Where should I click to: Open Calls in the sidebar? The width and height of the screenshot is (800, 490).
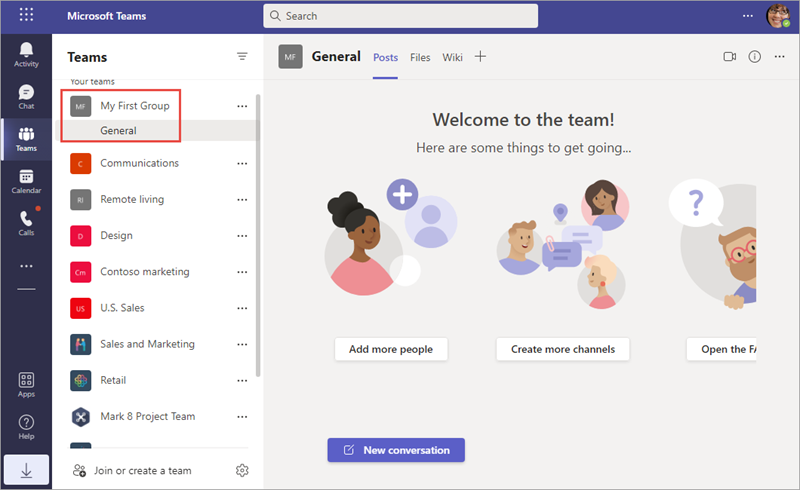26,223
